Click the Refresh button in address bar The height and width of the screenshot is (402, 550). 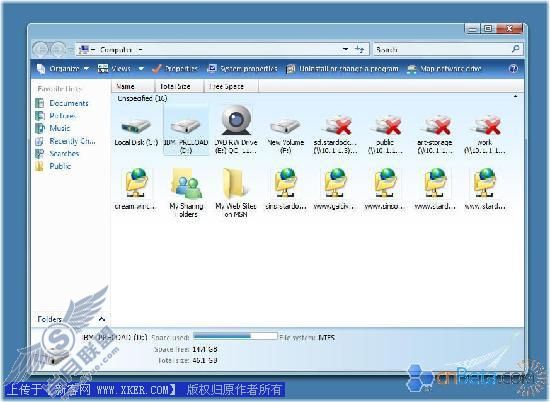(x=360, y=49)
